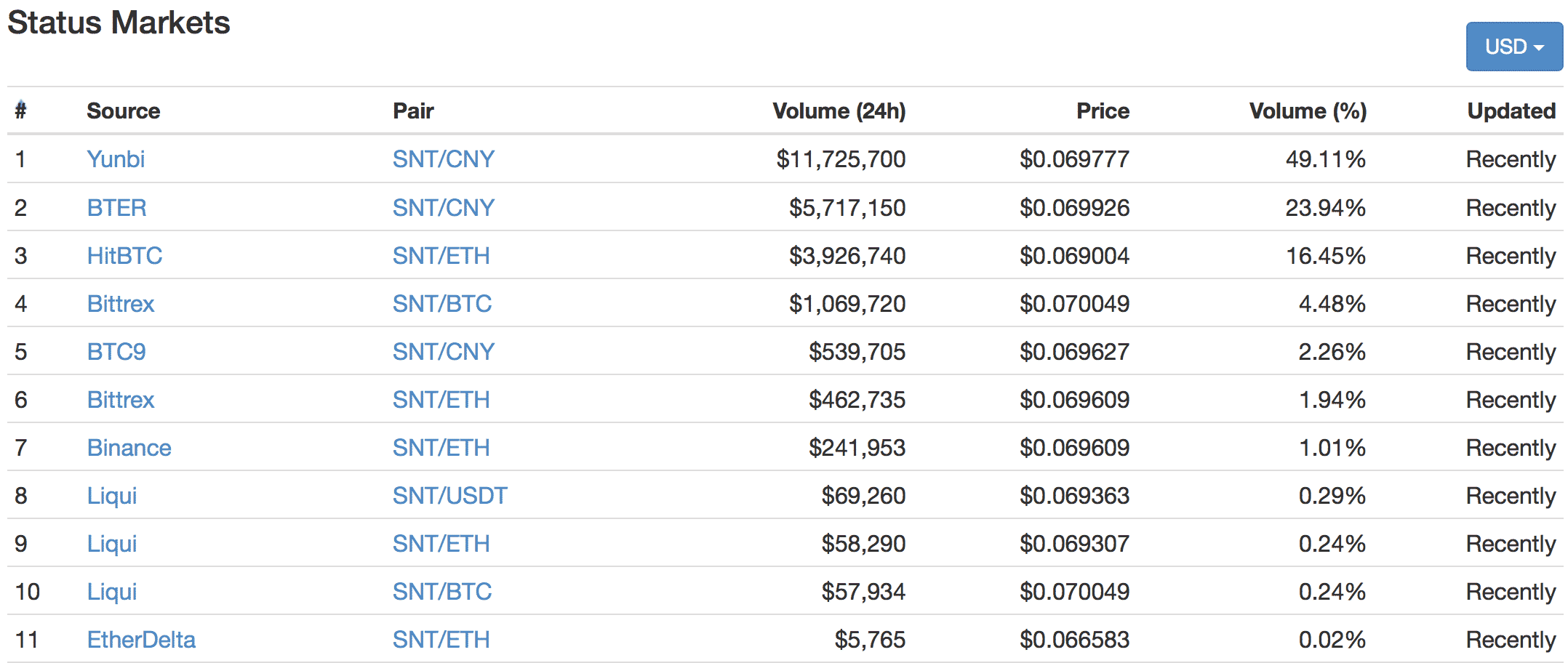The image size is (1568, 663).
Task: Select the $58,290 volume cell
Action: click(x=864, y=543)
